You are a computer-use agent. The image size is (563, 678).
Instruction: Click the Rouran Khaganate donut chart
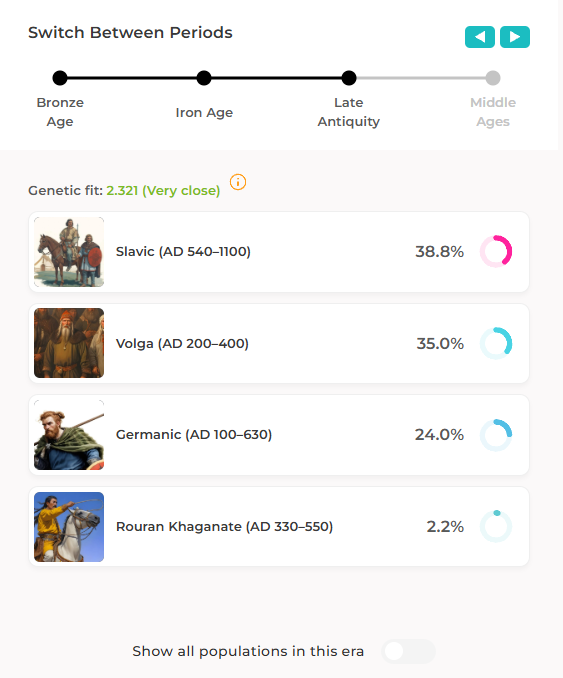[x=496, y=526]
